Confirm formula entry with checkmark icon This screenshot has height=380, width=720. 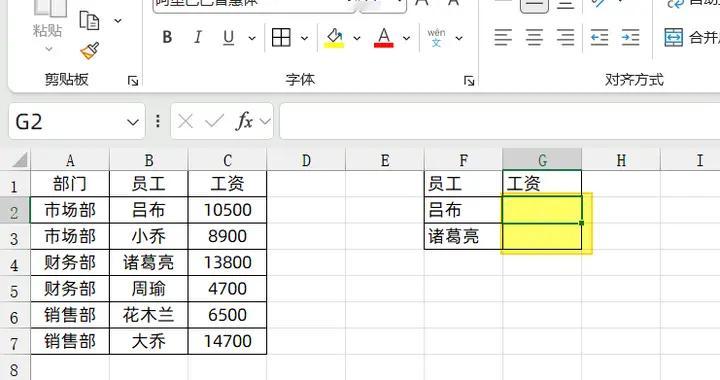214,122
